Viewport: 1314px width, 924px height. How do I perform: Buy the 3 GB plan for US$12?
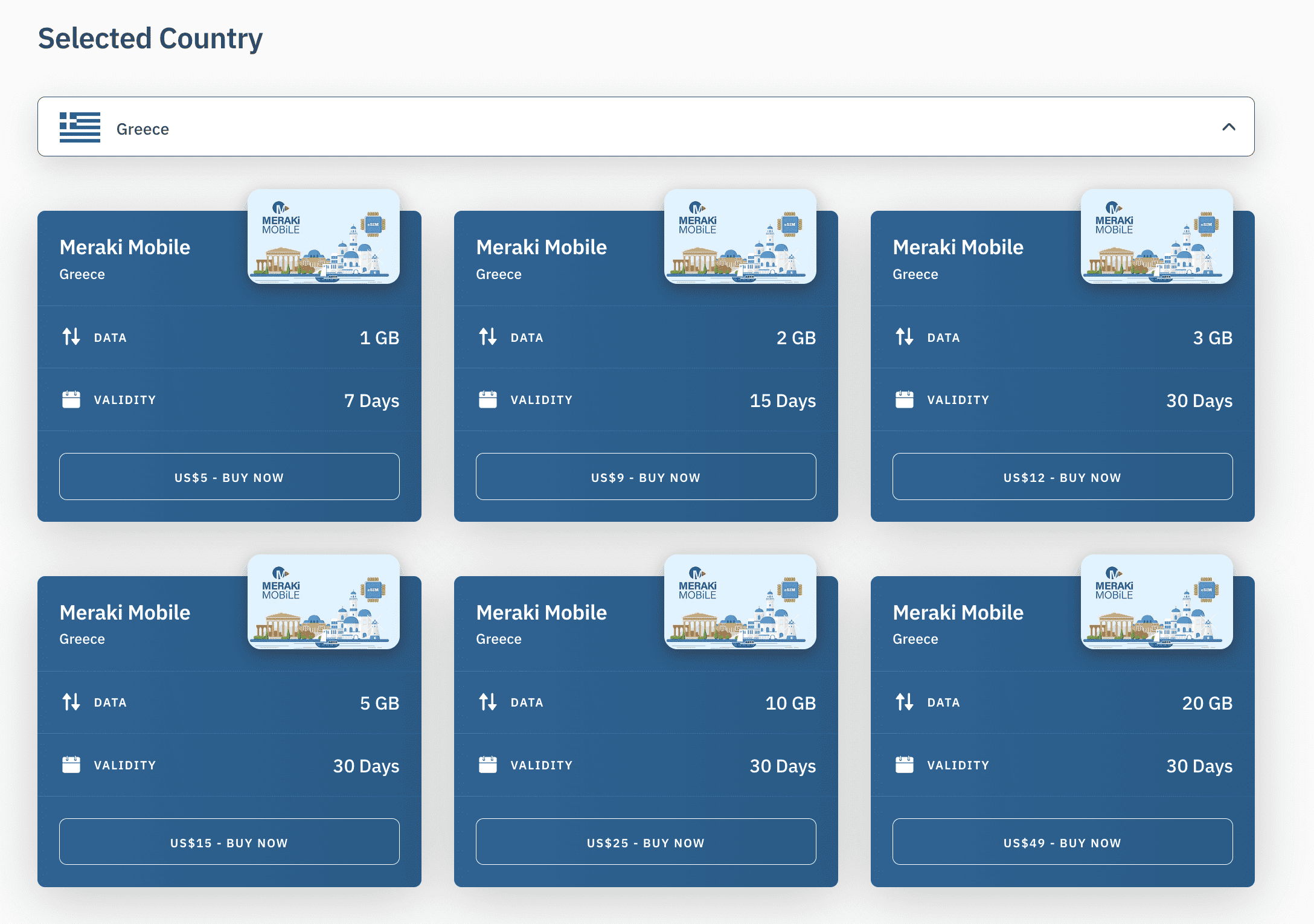click(x=1062, y=476)
